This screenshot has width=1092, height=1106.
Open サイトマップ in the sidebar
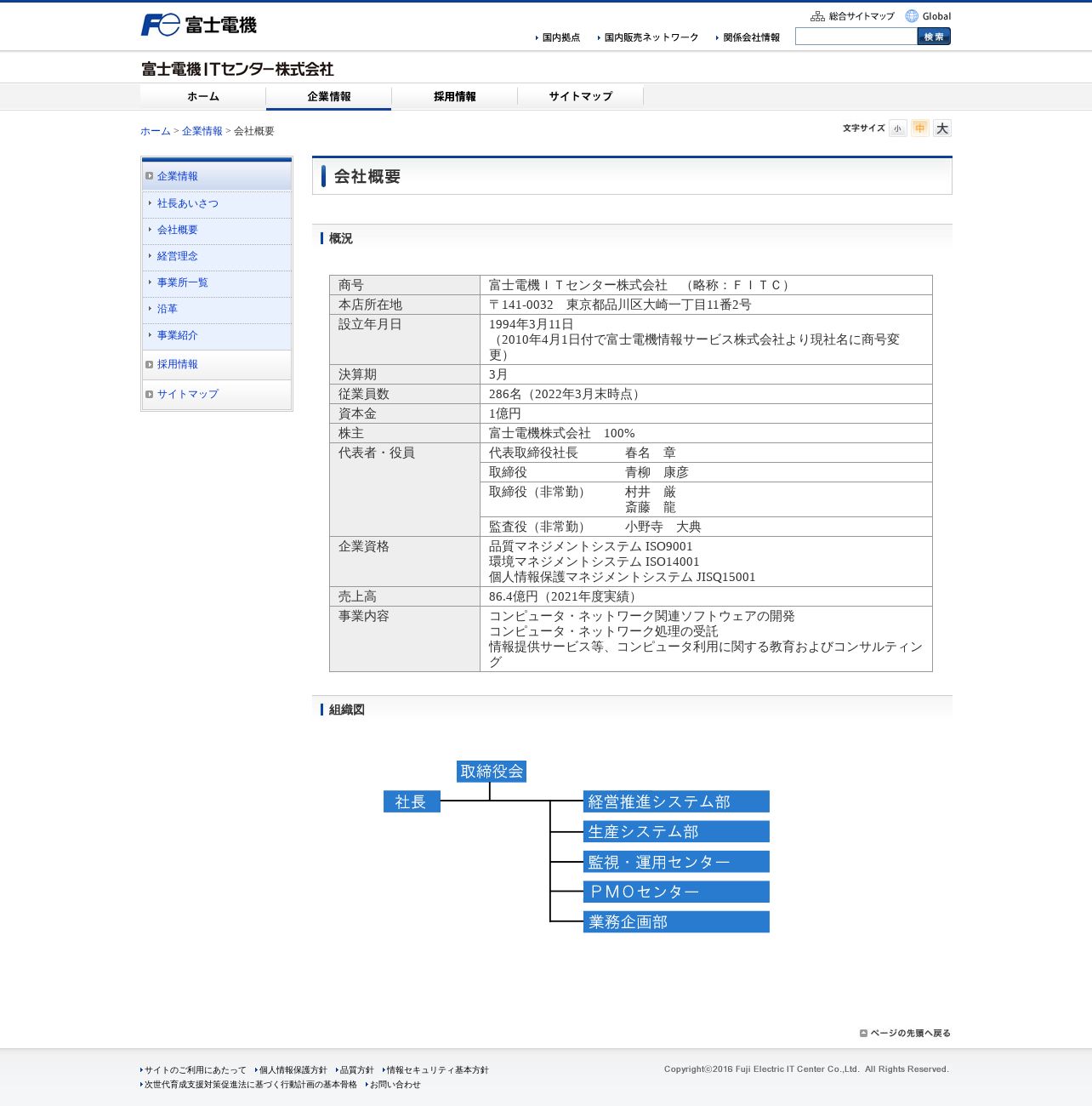(x=188, y=394)
